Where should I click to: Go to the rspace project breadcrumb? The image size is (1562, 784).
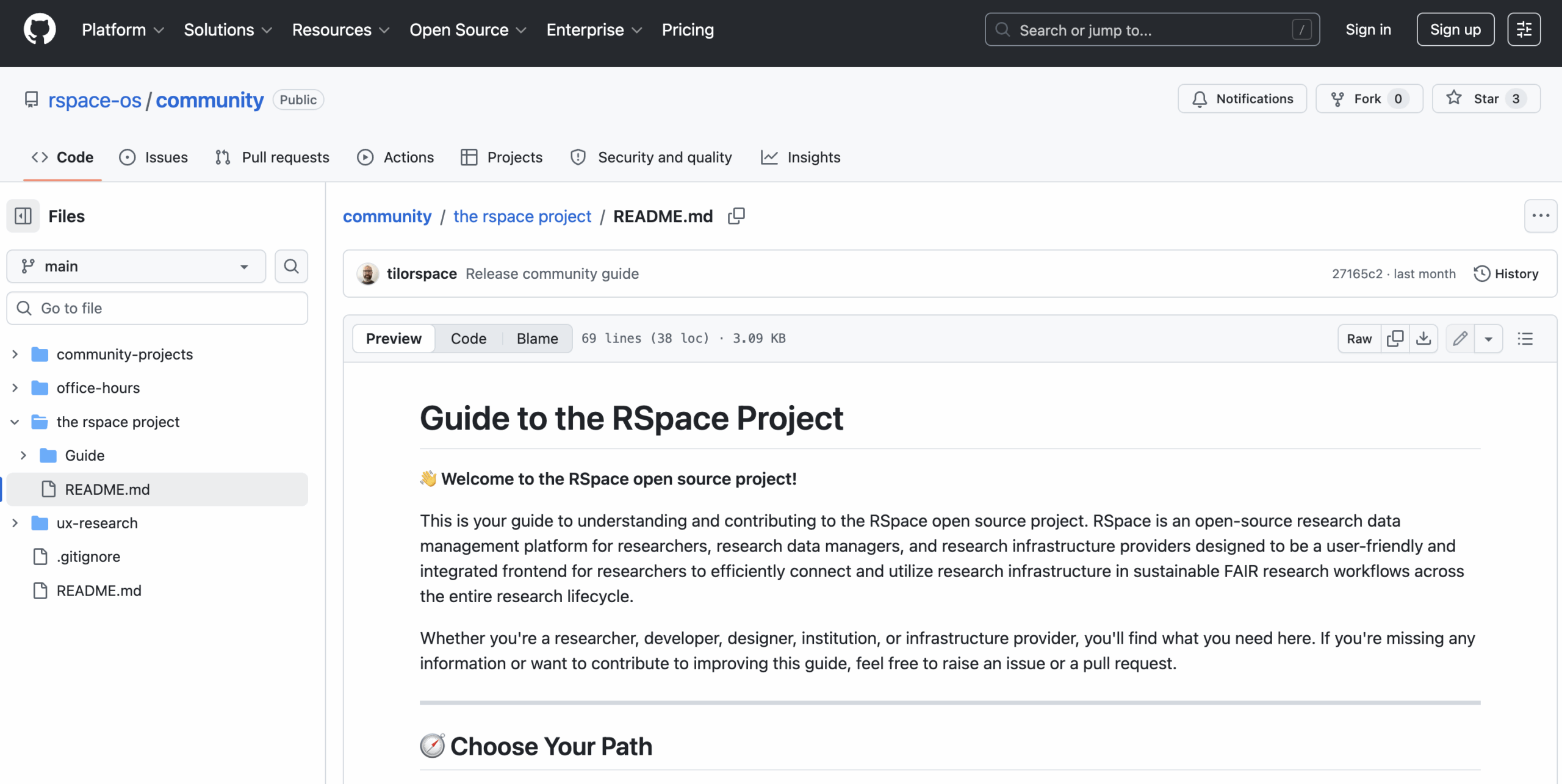522,216
